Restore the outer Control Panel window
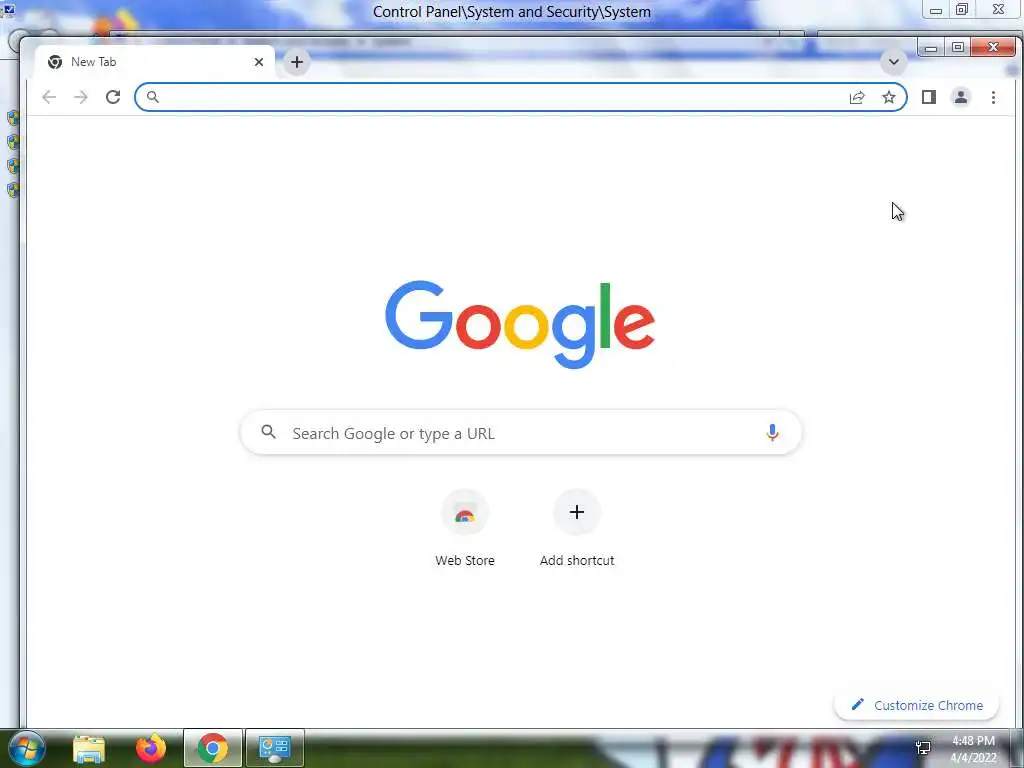 pyautogui.click(x=962, y=10)
